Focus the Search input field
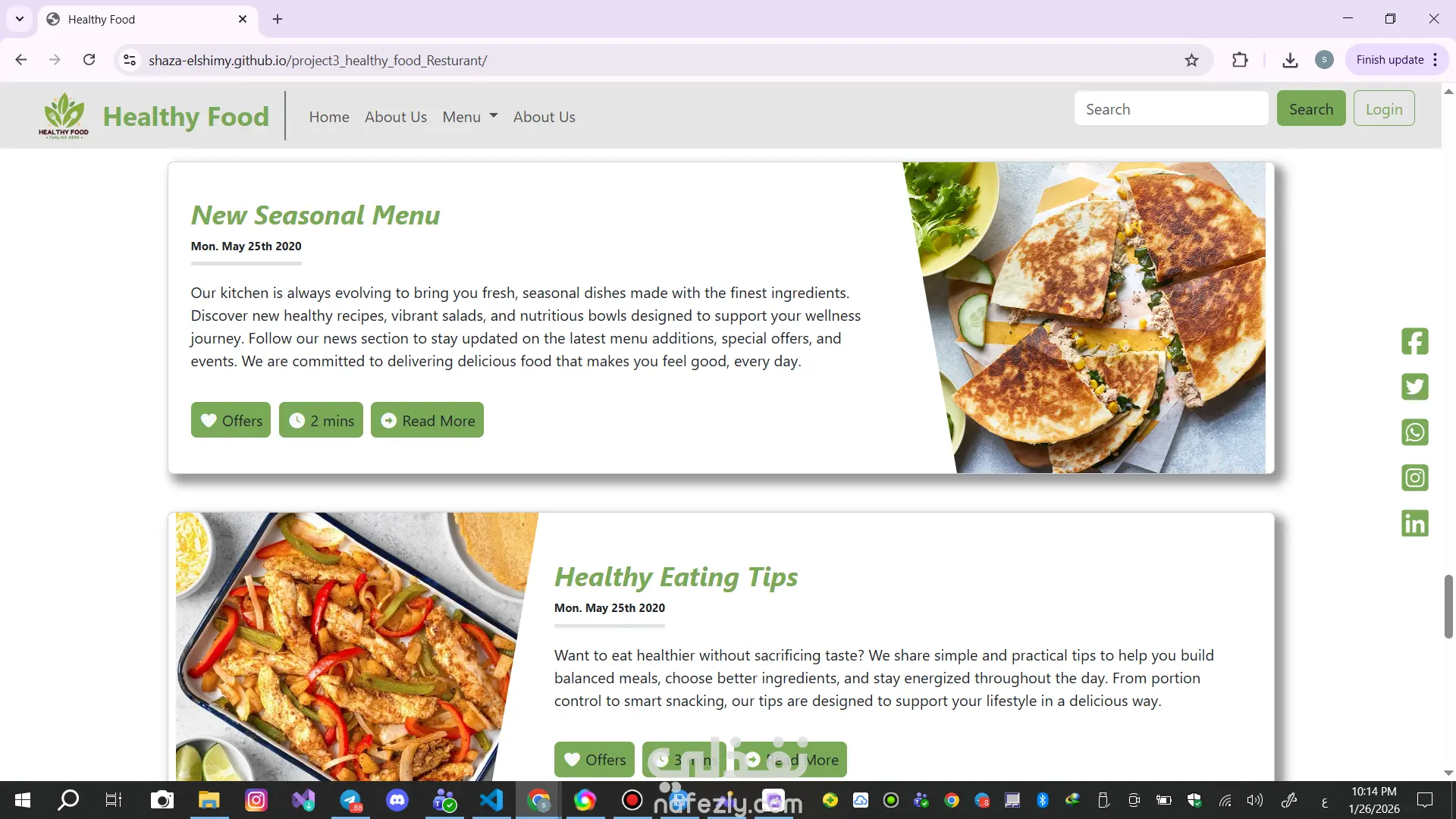 coord(1171,108)
